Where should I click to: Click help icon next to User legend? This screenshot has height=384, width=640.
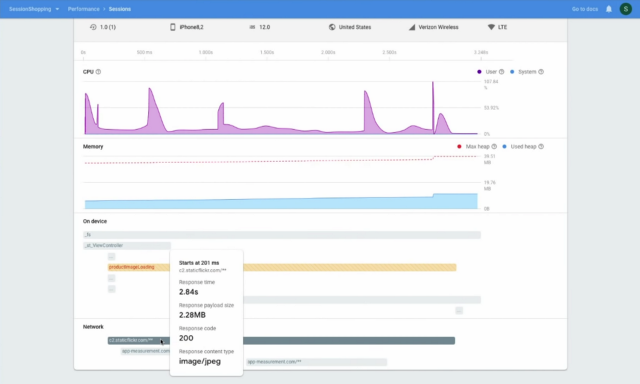pyautogui.click(x=501, y=72)
